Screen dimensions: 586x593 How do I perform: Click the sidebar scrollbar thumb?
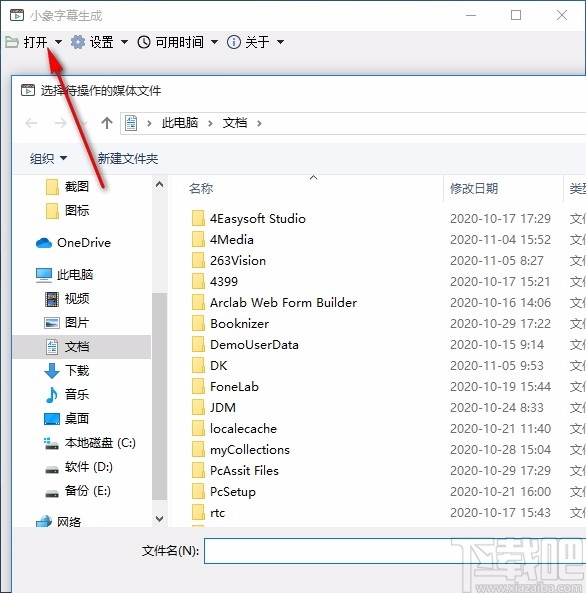tap(160, 396)
